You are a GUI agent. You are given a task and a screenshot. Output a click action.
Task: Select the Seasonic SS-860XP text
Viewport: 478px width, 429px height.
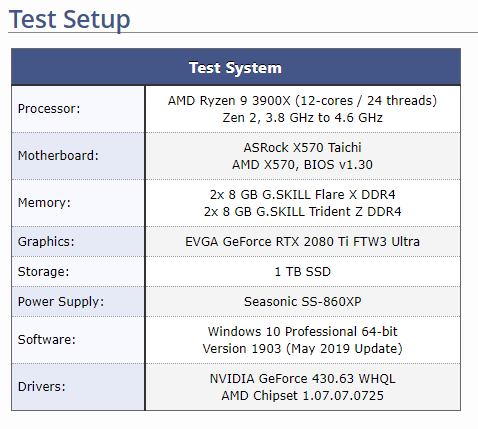302,302
